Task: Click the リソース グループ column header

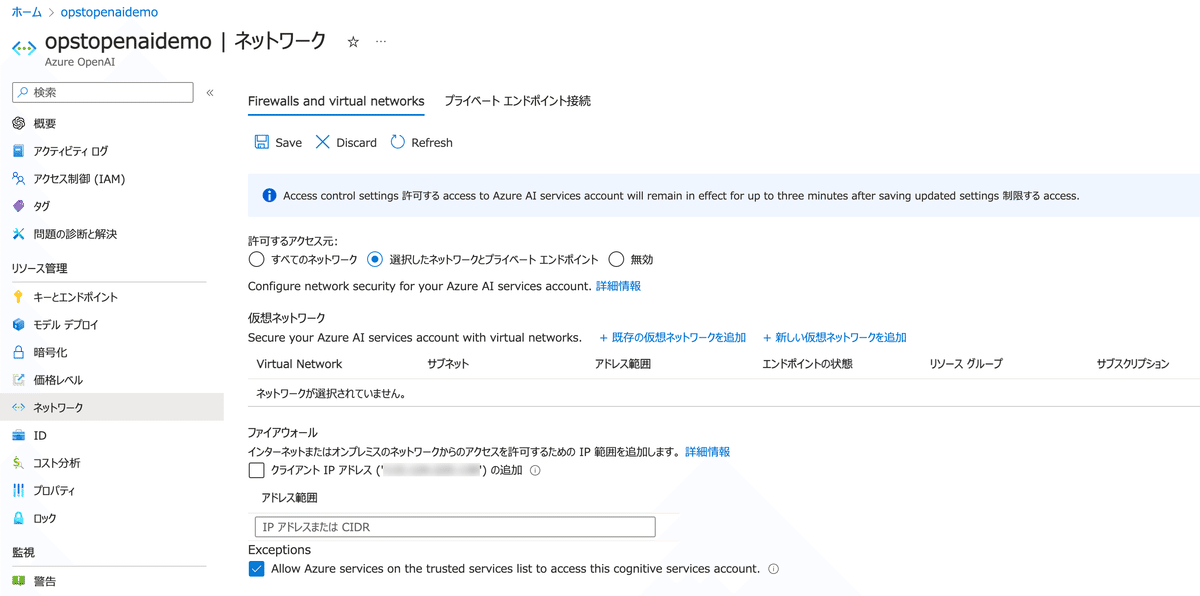Action: click(965, 364)
